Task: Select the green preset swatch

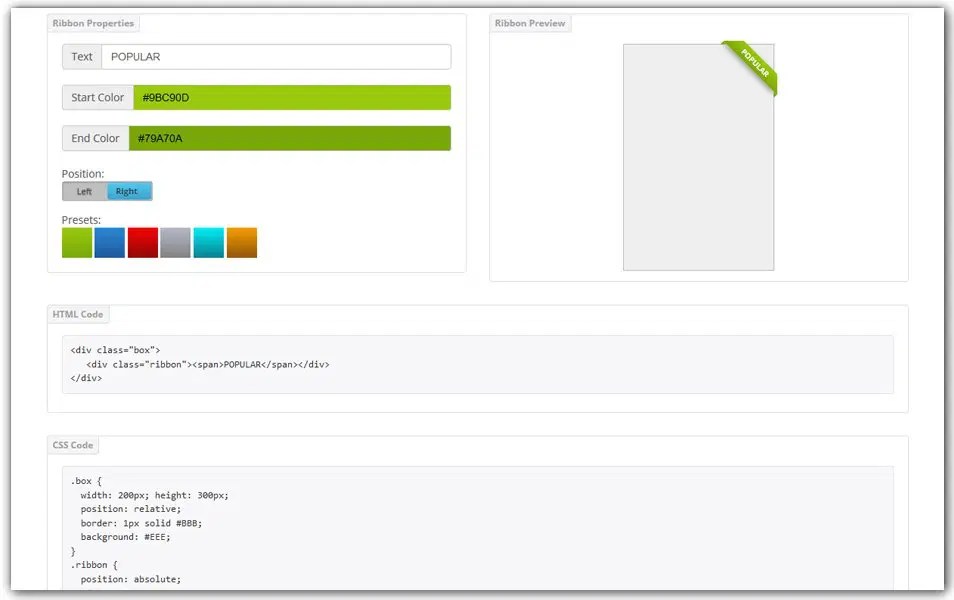Action: coord(77,242)
